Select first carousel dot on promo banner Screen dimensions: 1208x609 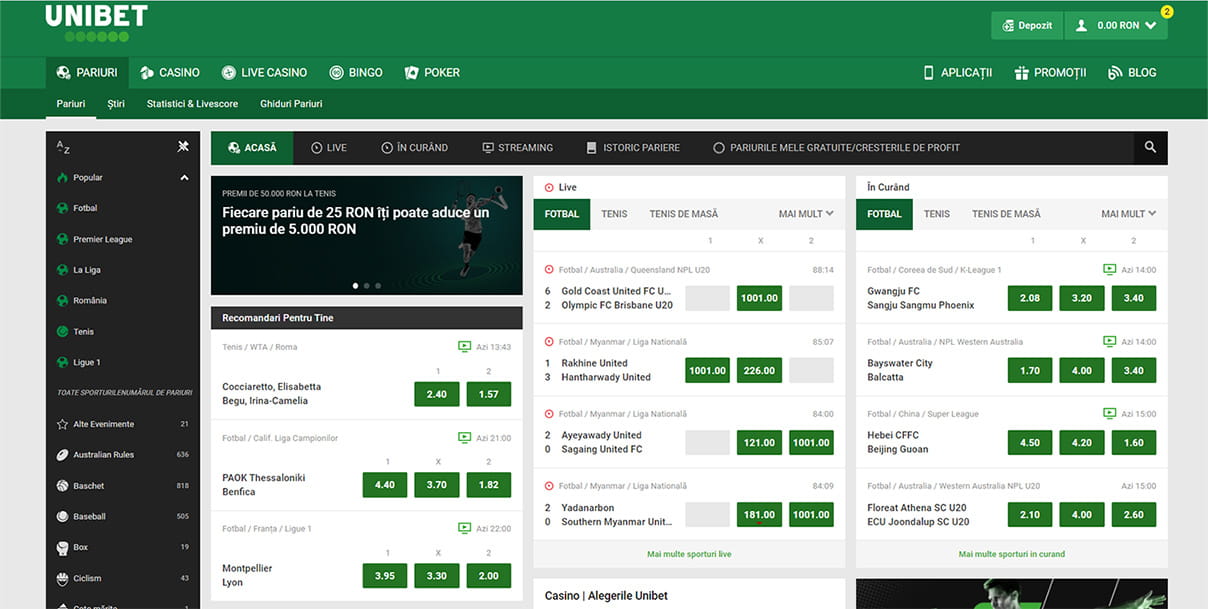(355, 286)
